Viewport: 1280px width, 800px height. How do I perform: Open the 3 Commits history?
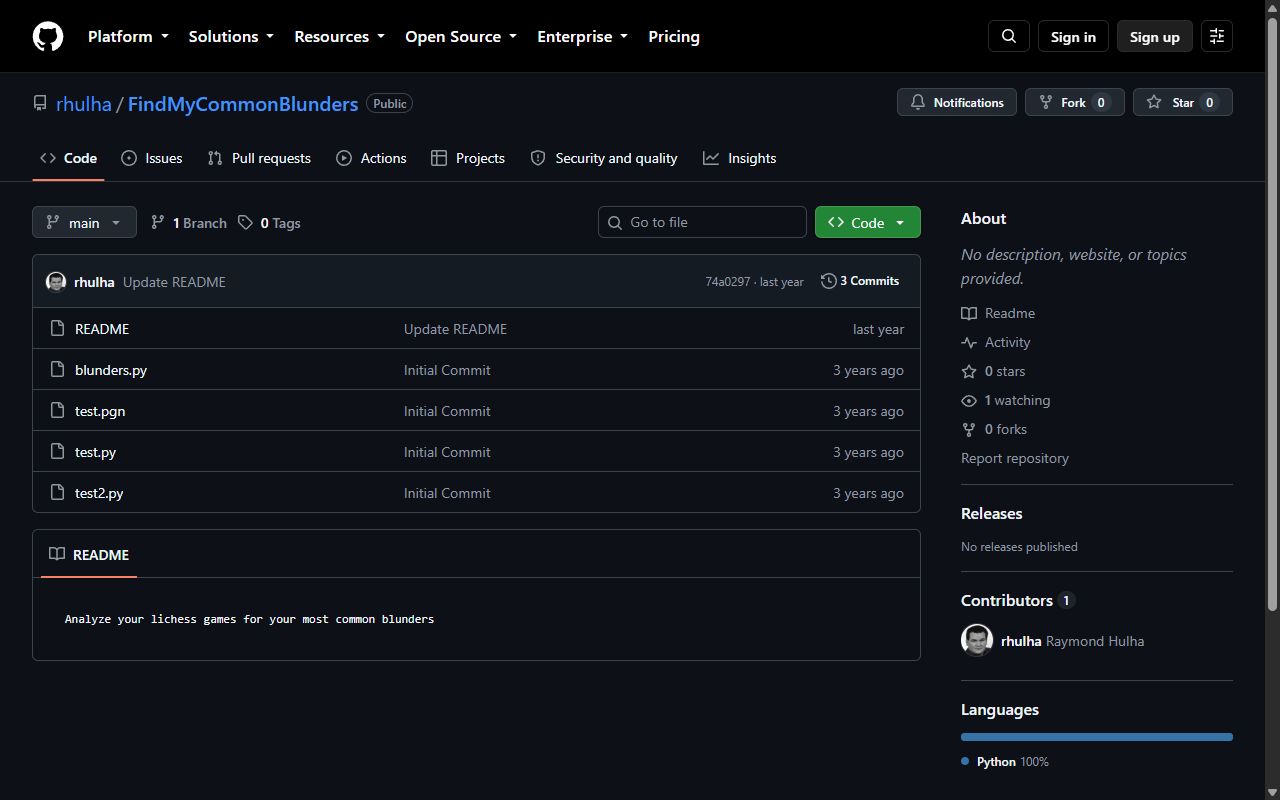[x=860, y=281]
